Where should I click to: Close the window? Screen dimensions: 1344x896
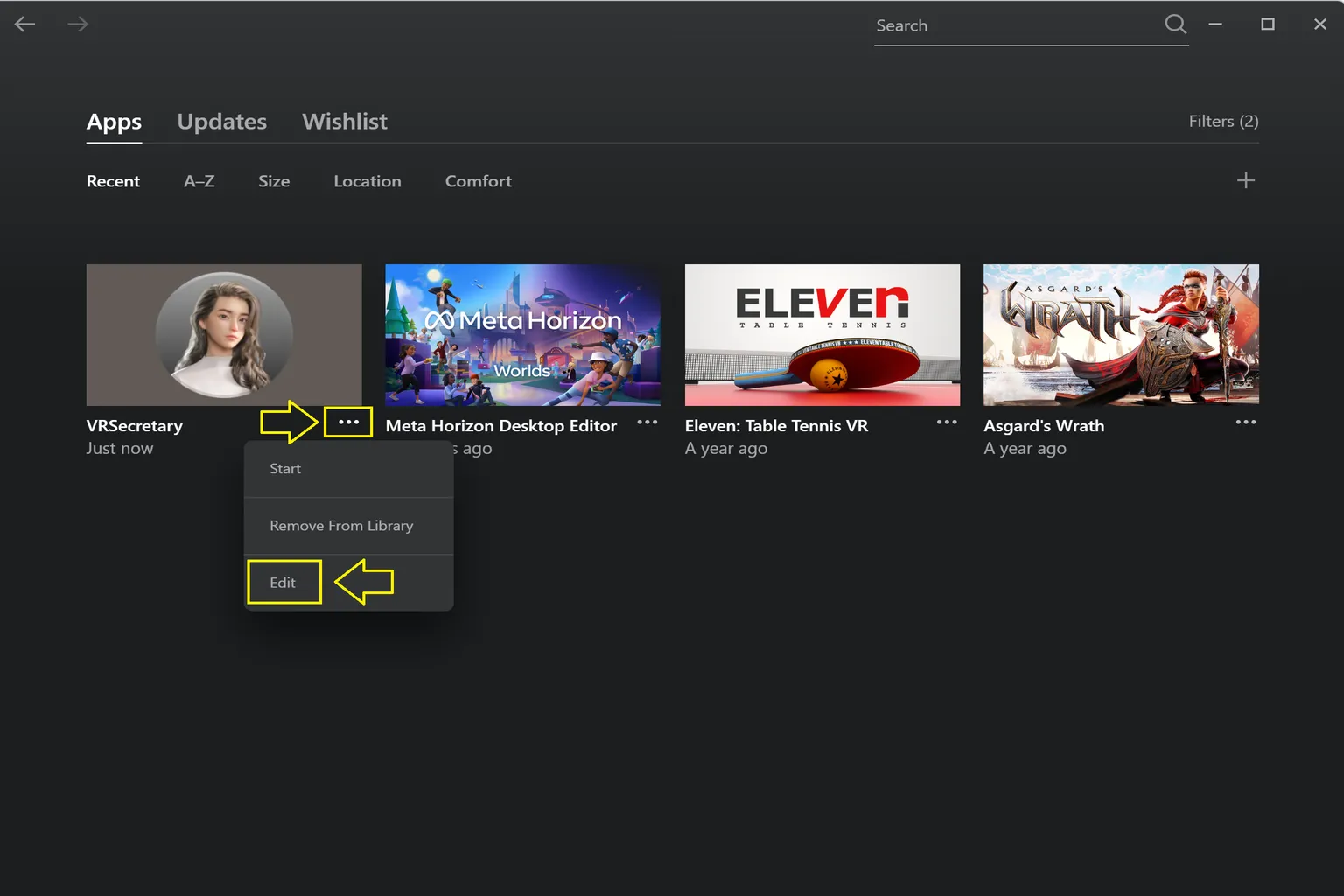pyautogui.click(x=1320, y=24)
